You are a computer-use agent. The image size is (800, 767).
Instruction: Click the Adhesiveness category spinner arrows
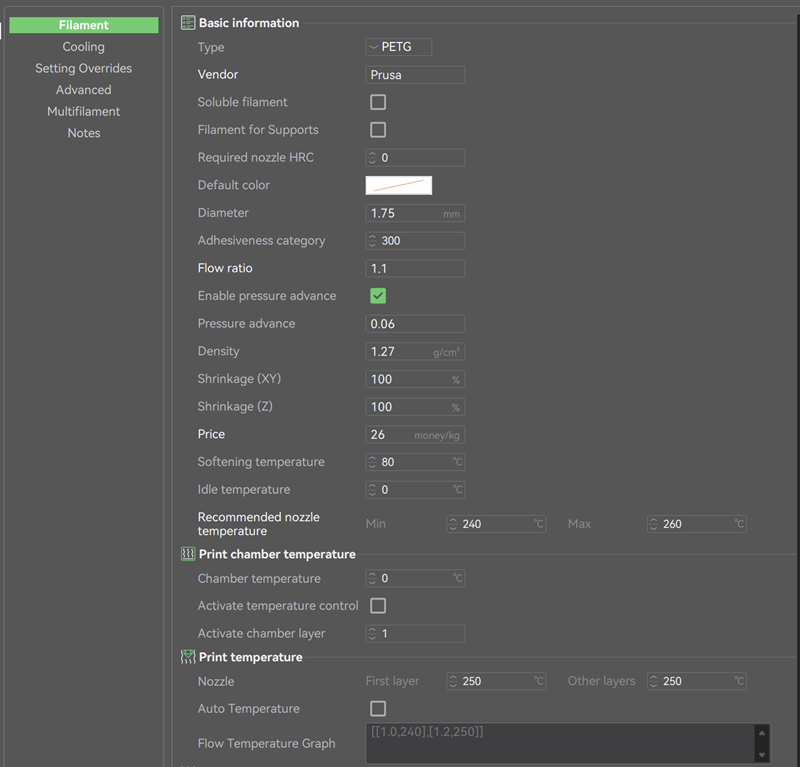[x=373, y=241]
